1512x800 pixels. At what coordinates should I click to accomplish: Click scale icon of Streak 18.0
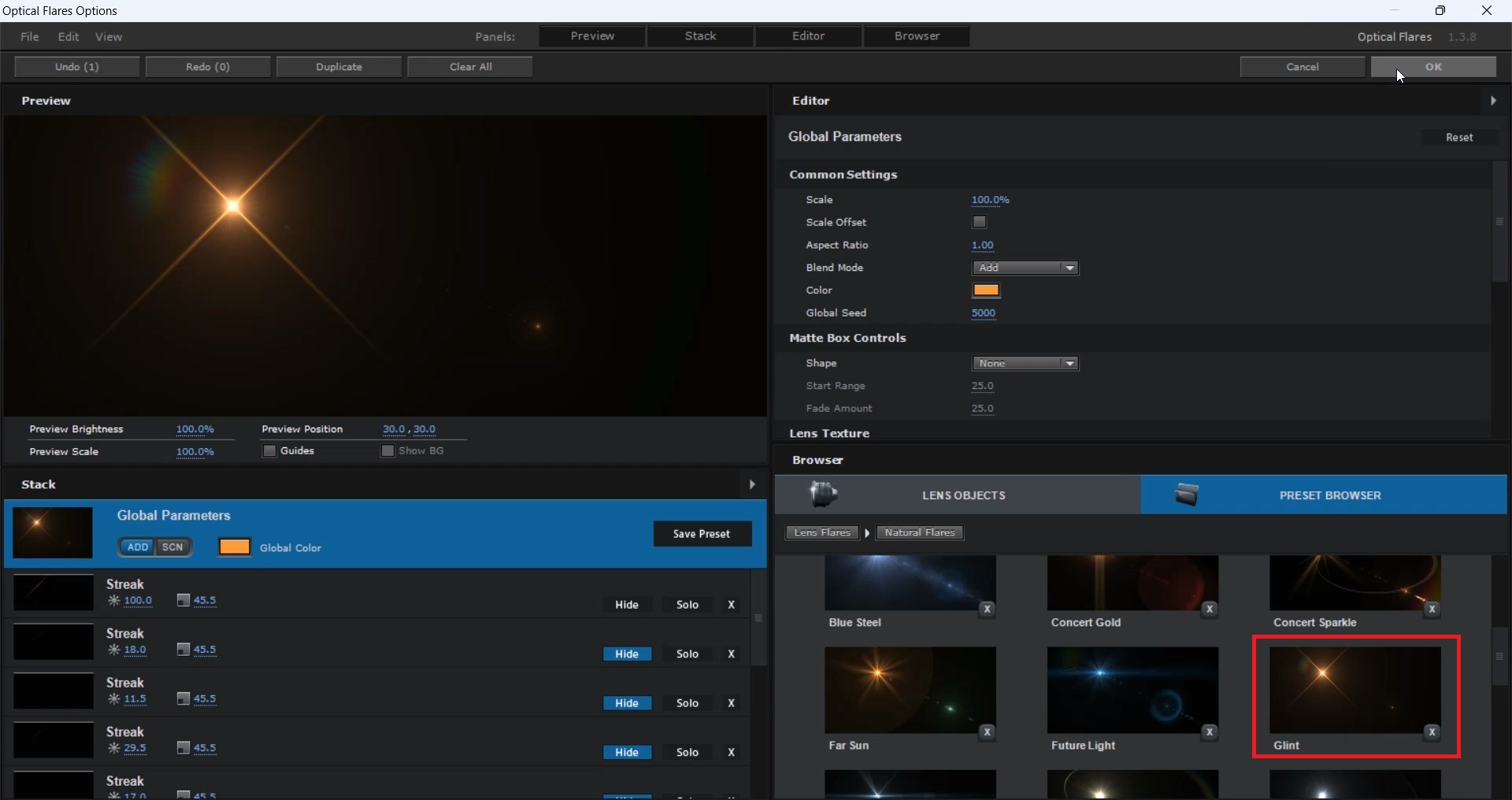[183, 650]
